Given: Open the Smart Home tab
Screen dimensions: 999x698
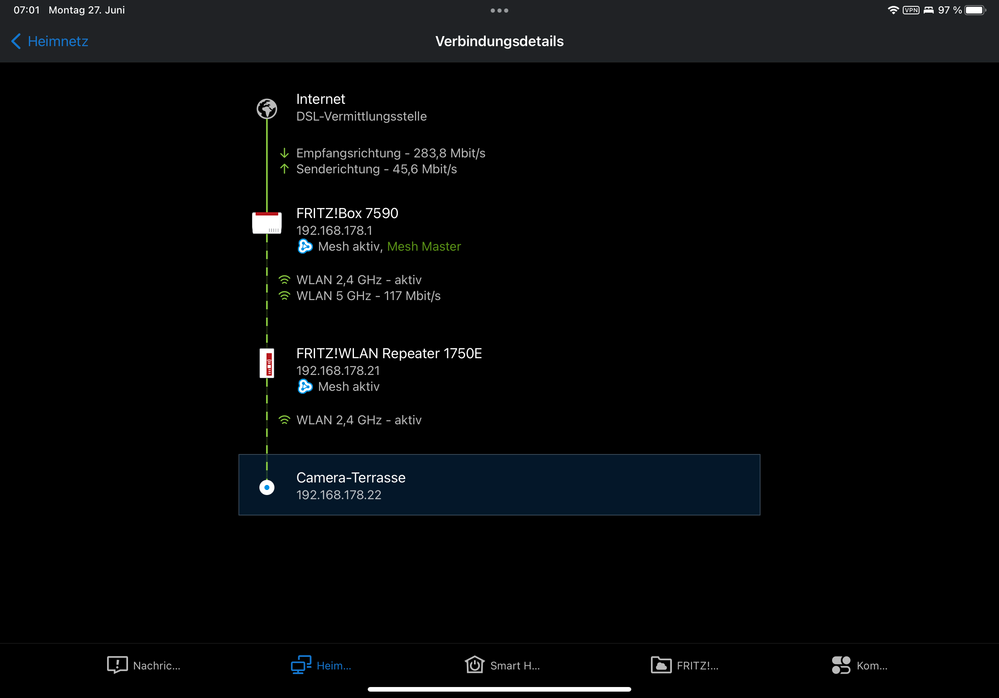Looking at the screenshot, I should point(502,665).
